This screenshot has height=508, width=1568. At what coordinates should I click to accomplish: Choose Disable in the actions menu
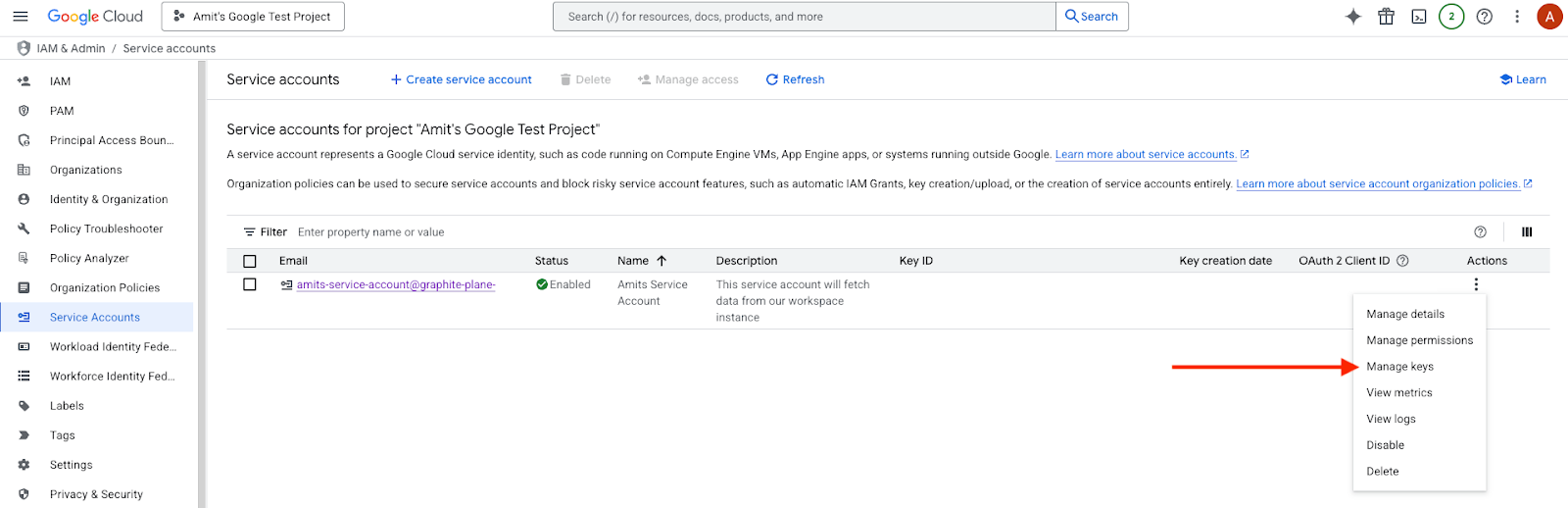[1385, 445]
